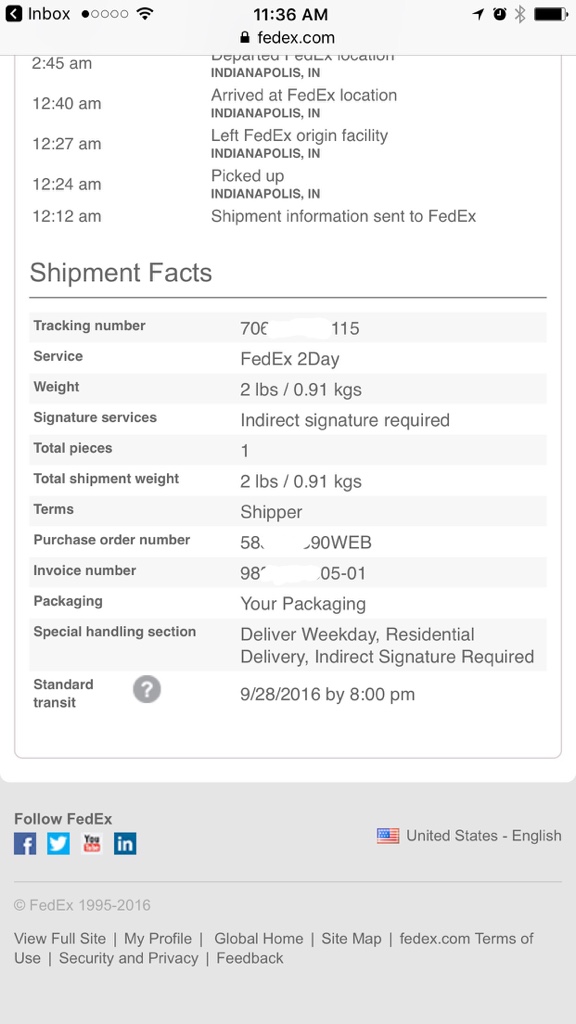The width and height of the screenshot is (576, 1024).
Task: Tap the back arrow to Inbox
Action: point(14,14)
